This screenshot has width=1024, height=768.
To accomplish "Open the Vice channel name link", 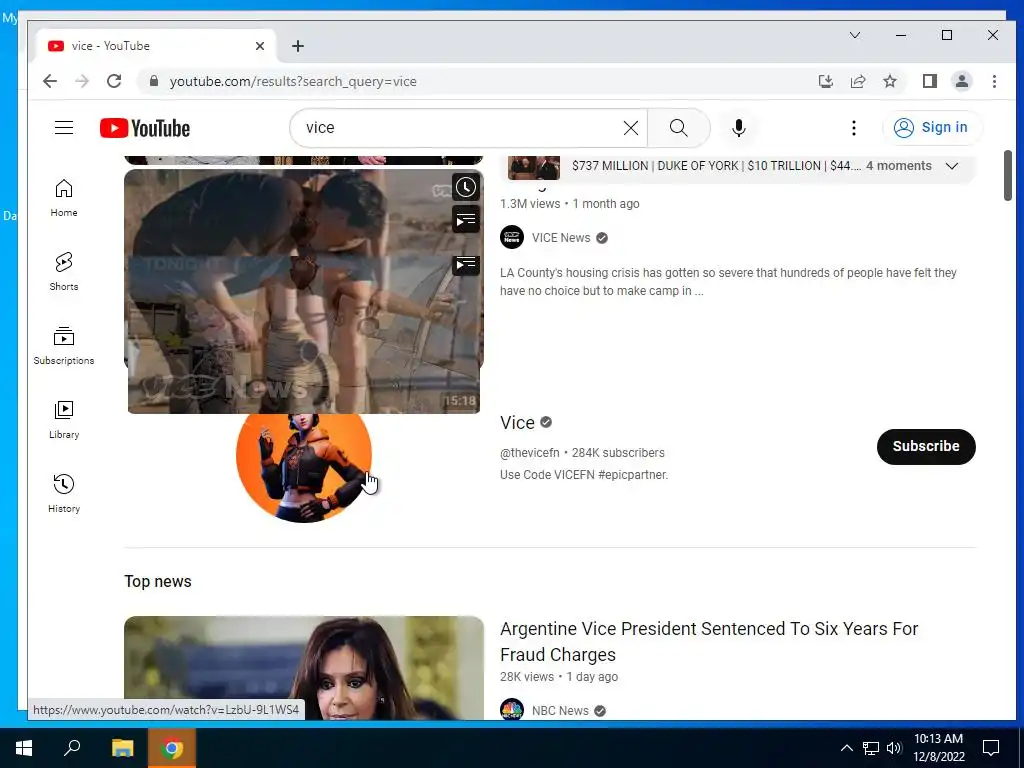I will pos(517,423).
